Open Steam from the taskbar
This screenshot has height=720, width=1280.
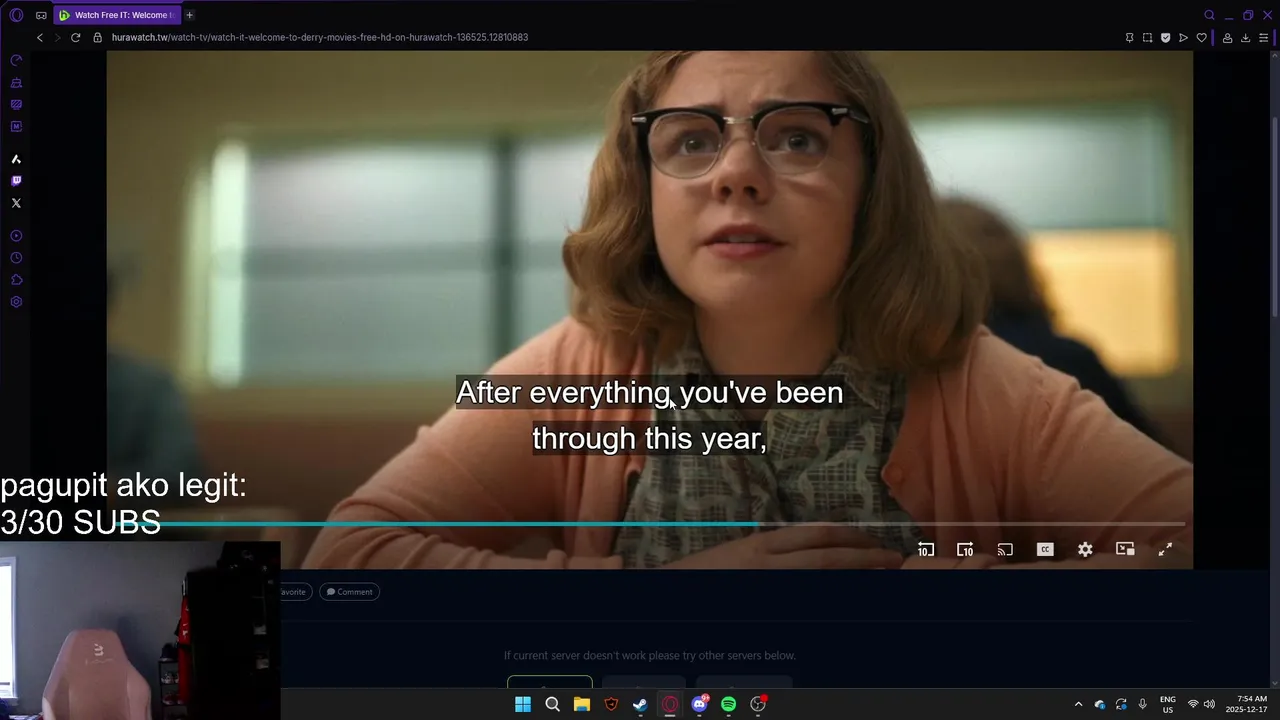[x=640, y=704]
